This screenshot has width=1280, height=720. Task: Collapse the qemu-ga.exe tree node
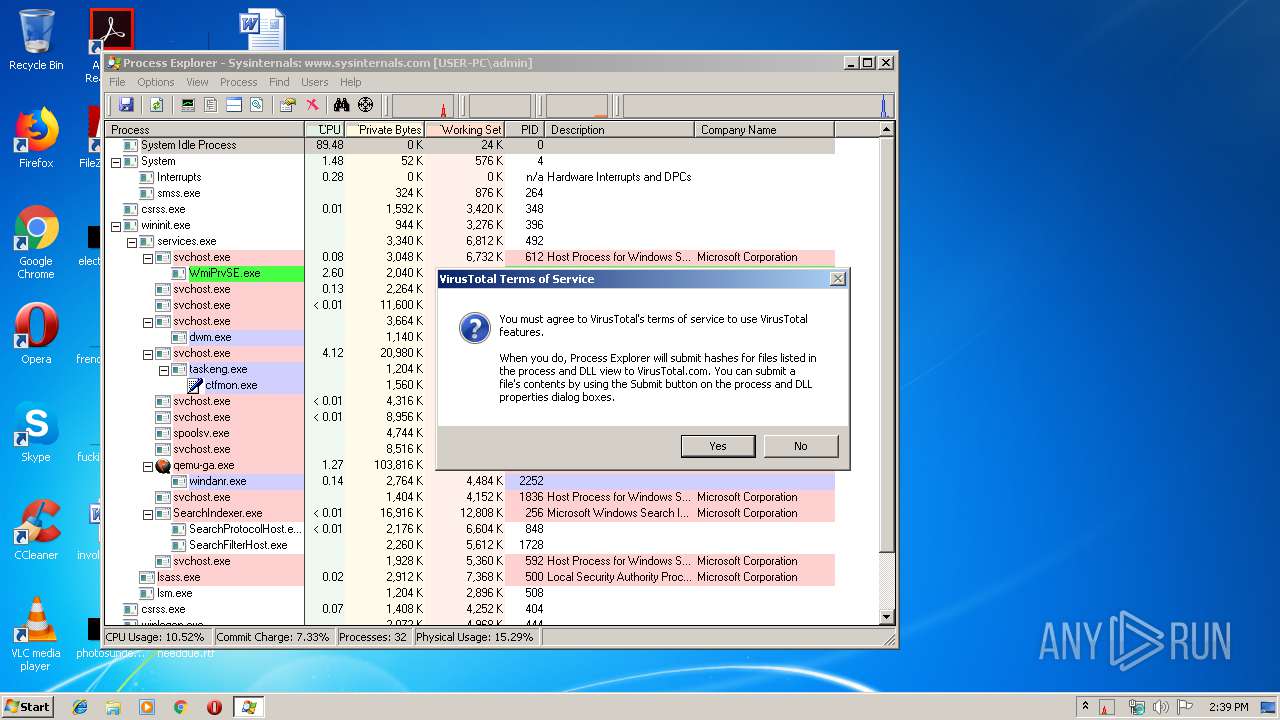[x=147, y=465]
